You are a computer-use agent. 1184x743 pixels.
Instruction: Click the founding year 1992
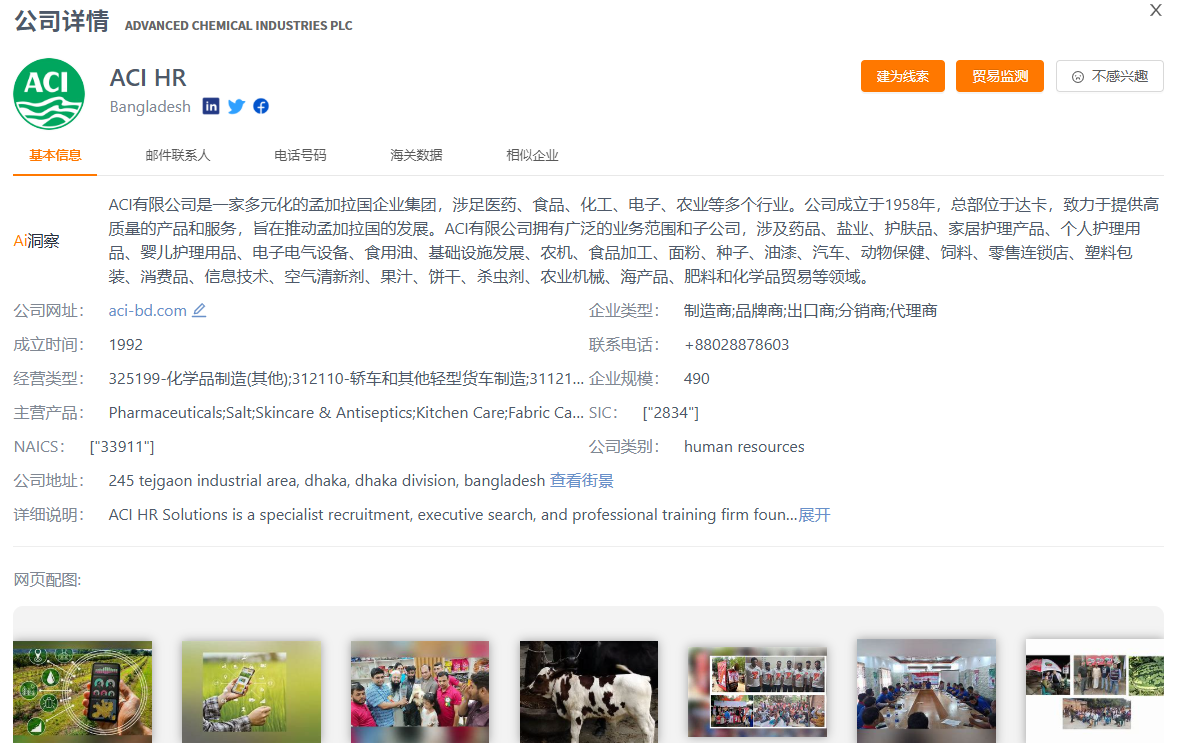[125, 345]
